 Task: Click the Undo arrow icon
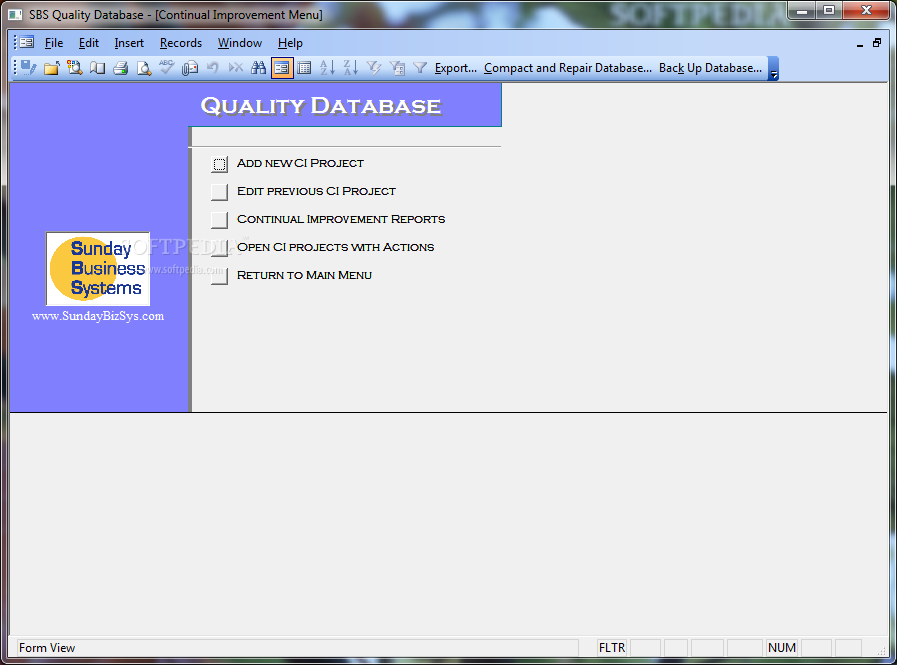pyautogui.click(x=212, y=68)
